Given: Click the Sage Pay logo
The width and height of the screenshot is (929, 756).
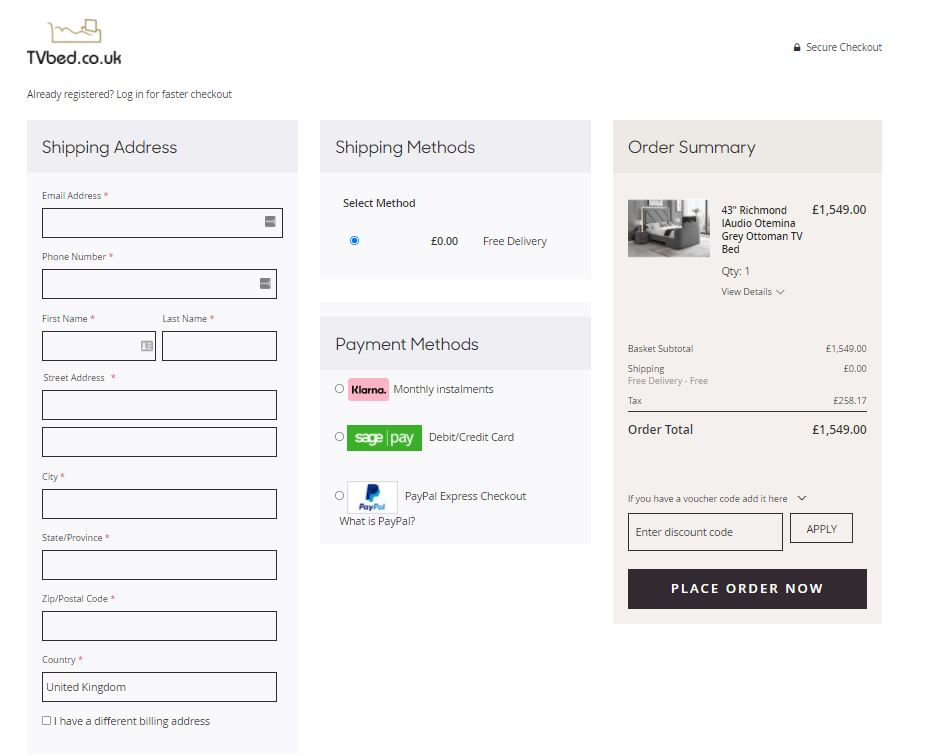Looking at the screenshot, I should coord(384,438).
